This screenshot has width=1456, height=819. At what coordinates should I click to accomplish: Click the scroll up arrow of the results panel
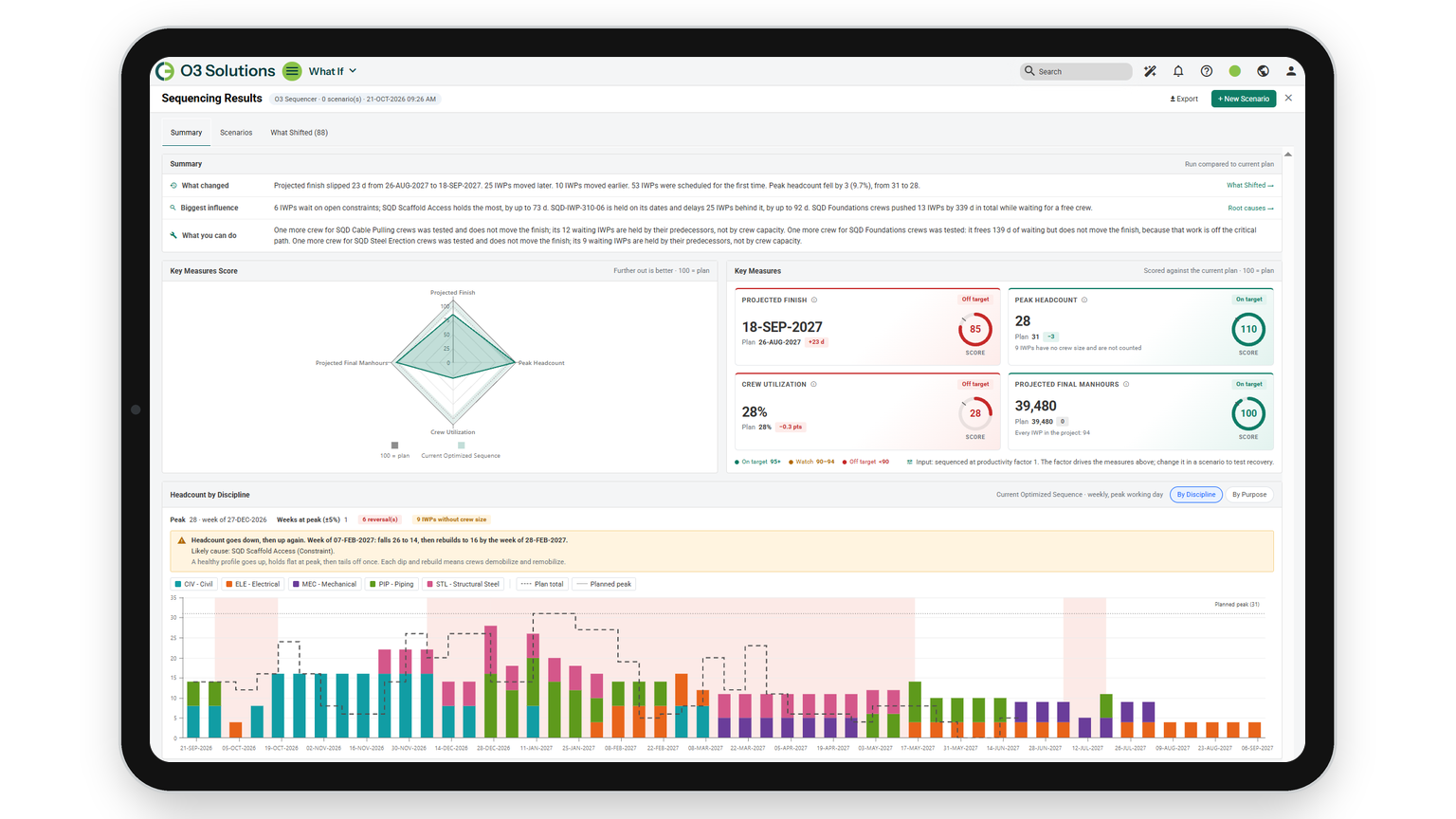(1288, 155)
